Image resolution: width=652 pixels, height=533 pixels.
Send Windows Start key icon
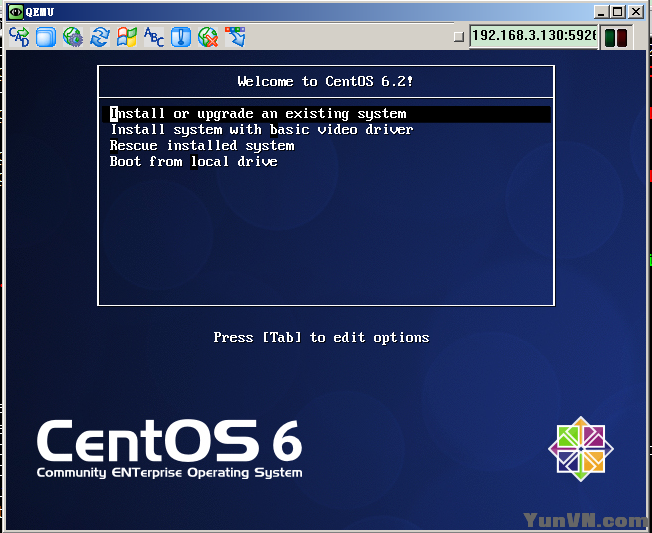(x=127, y=37)
